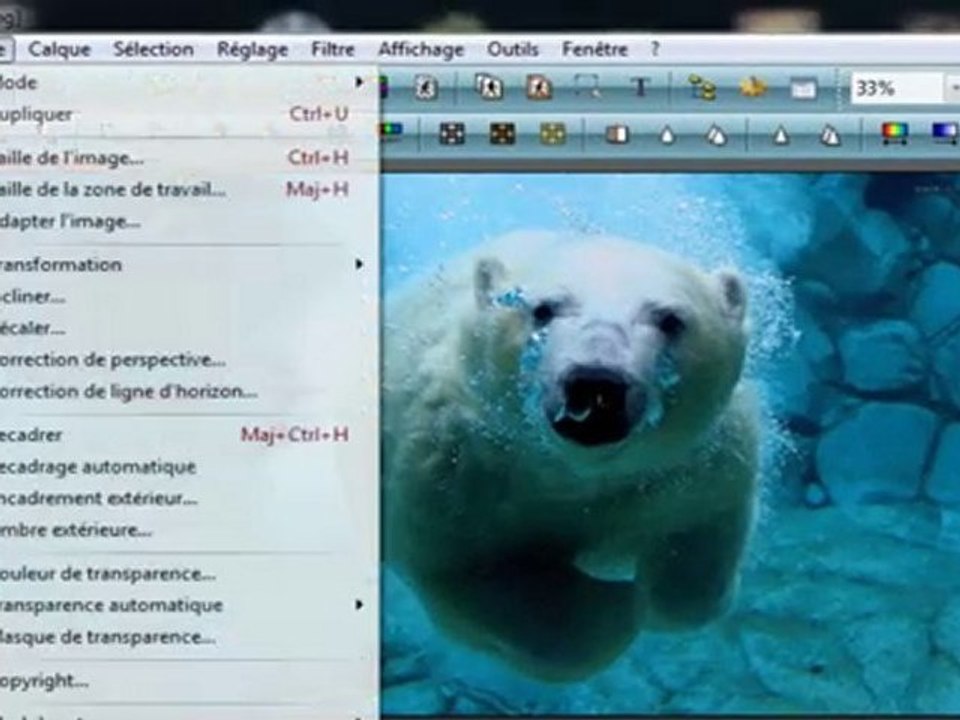Choose Correction de perspective entry
Viewport: 960px width, 720px height.
click(184, 359)
